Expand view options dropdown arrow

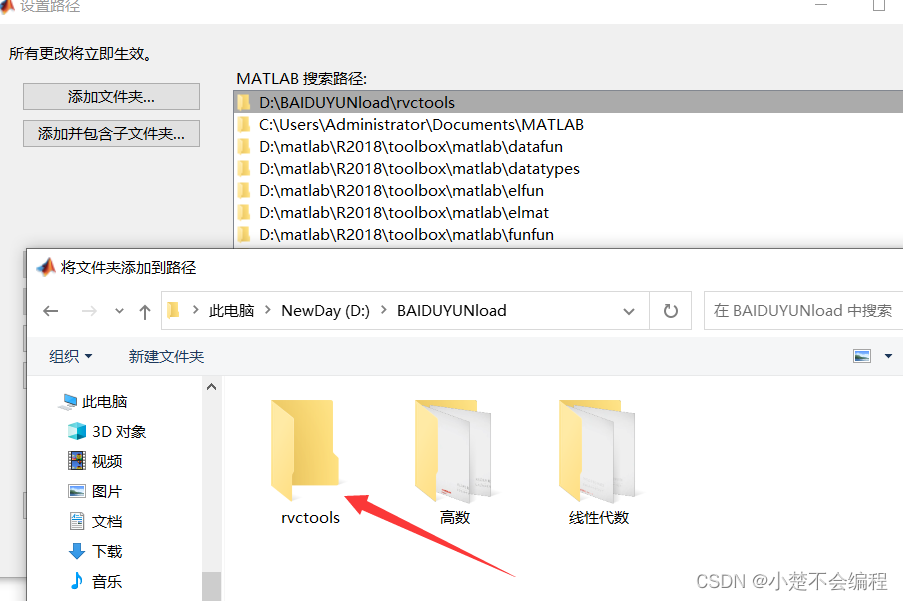click(889, 356)
